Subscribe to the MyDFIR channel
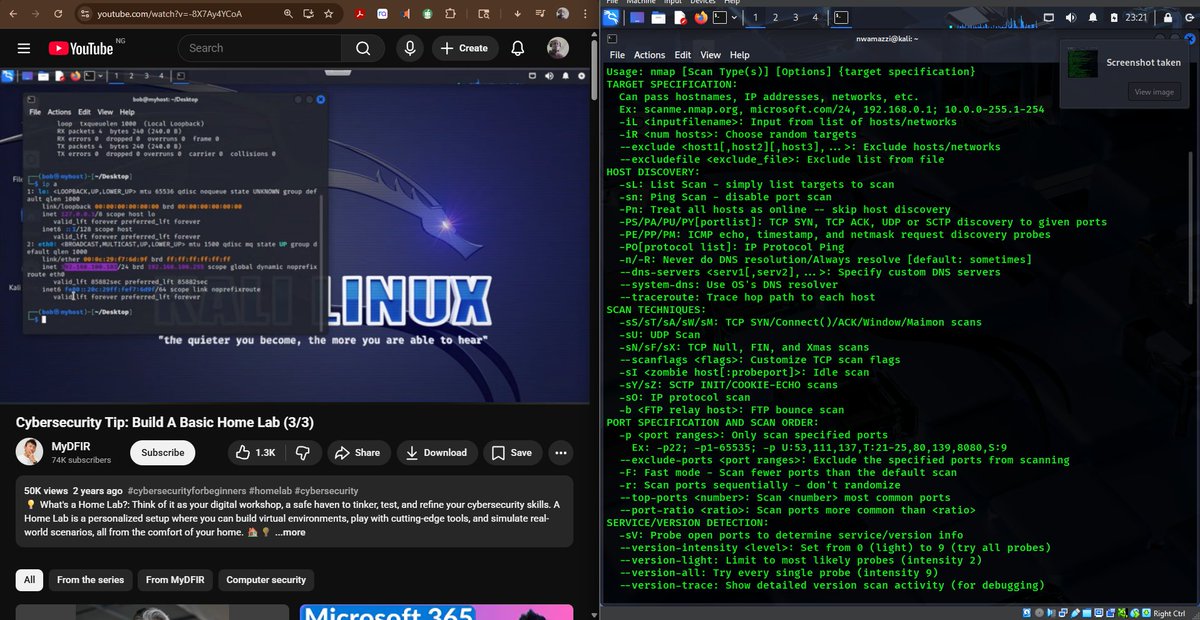Image resolution: width=1200 pixels, height=620 pixels. [x=162, y=453]
